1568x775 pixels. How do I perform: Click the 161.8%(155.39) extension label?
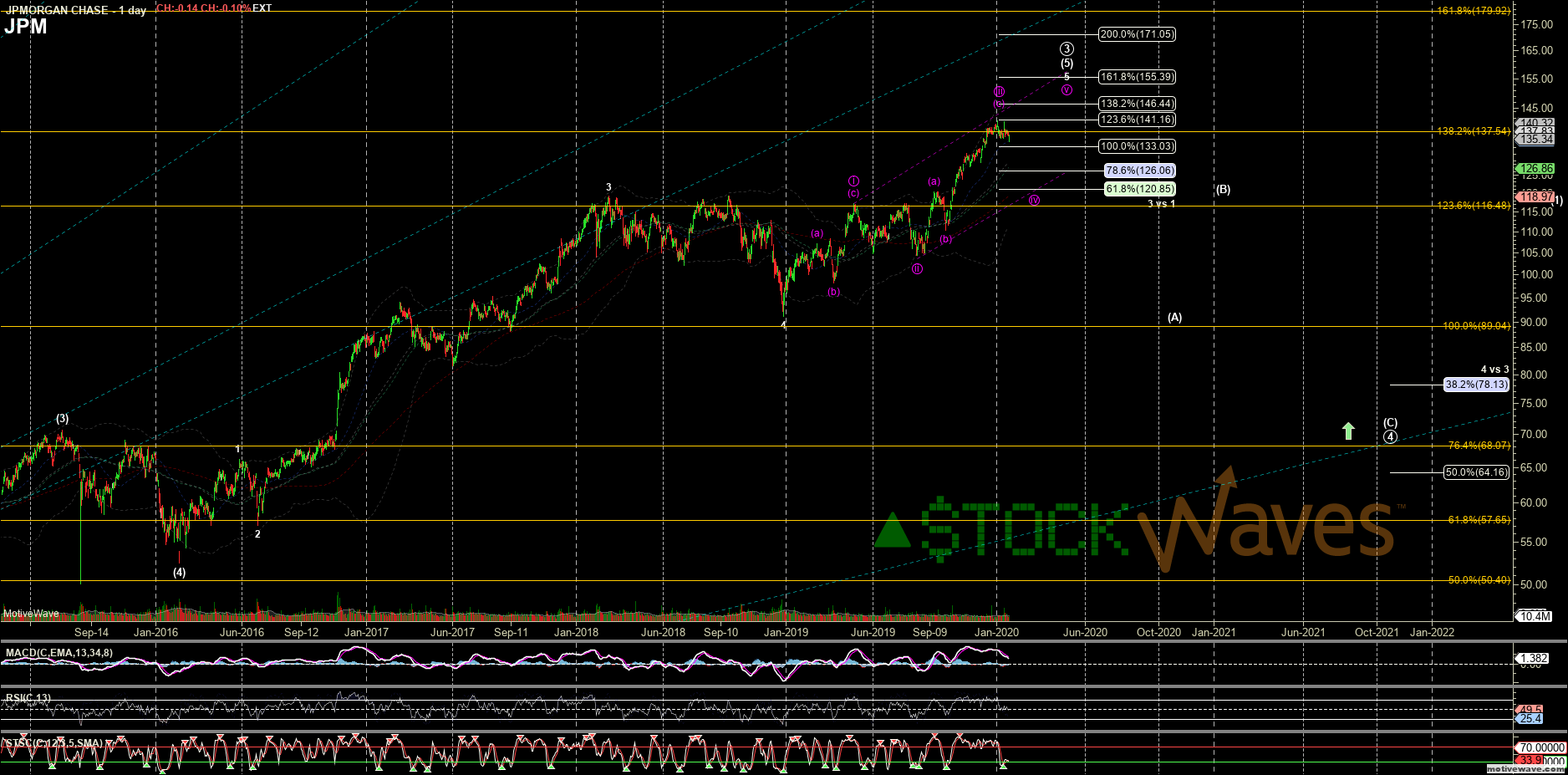[1137, 77]
